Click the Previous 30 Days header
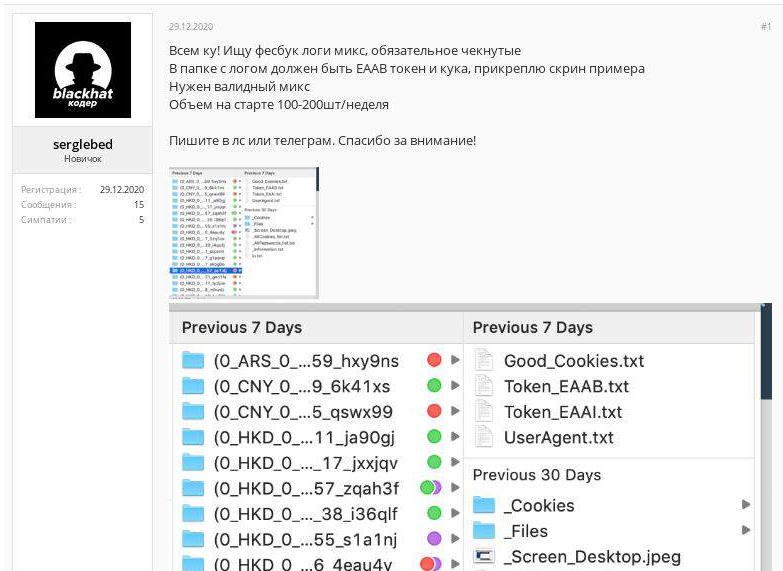This screenshot has height=571, width=783. click(537, 475)
